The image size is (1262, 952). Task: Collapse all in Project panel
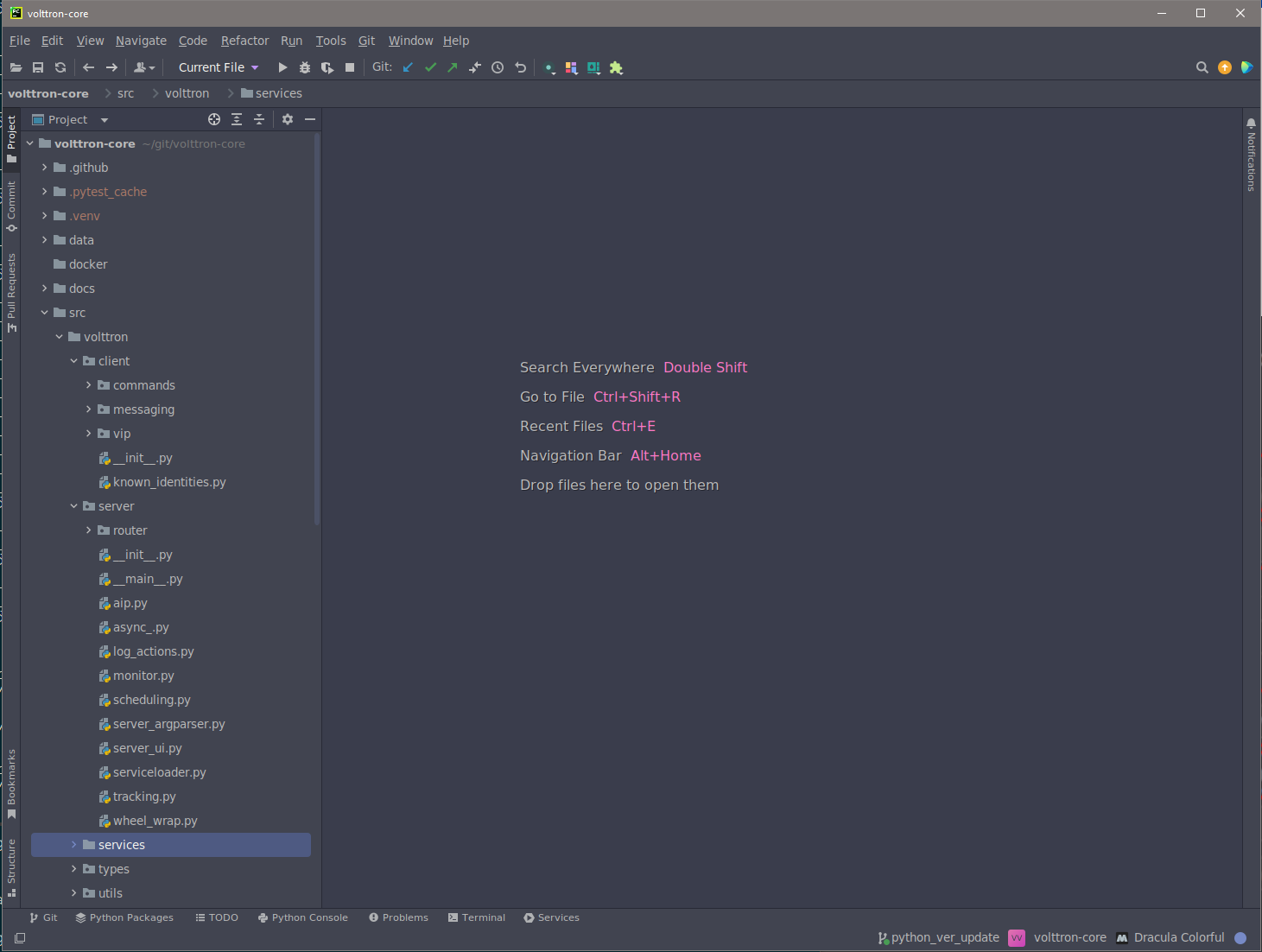click(x=259, y=119)
